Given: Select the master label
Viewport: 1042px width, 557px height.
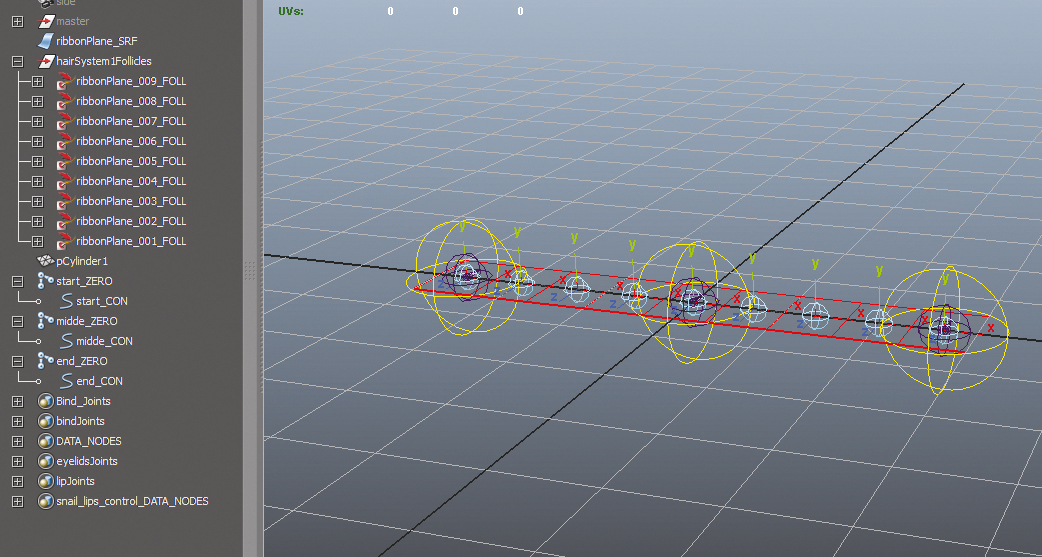Looking at the screenshot, I should (72, 21).
